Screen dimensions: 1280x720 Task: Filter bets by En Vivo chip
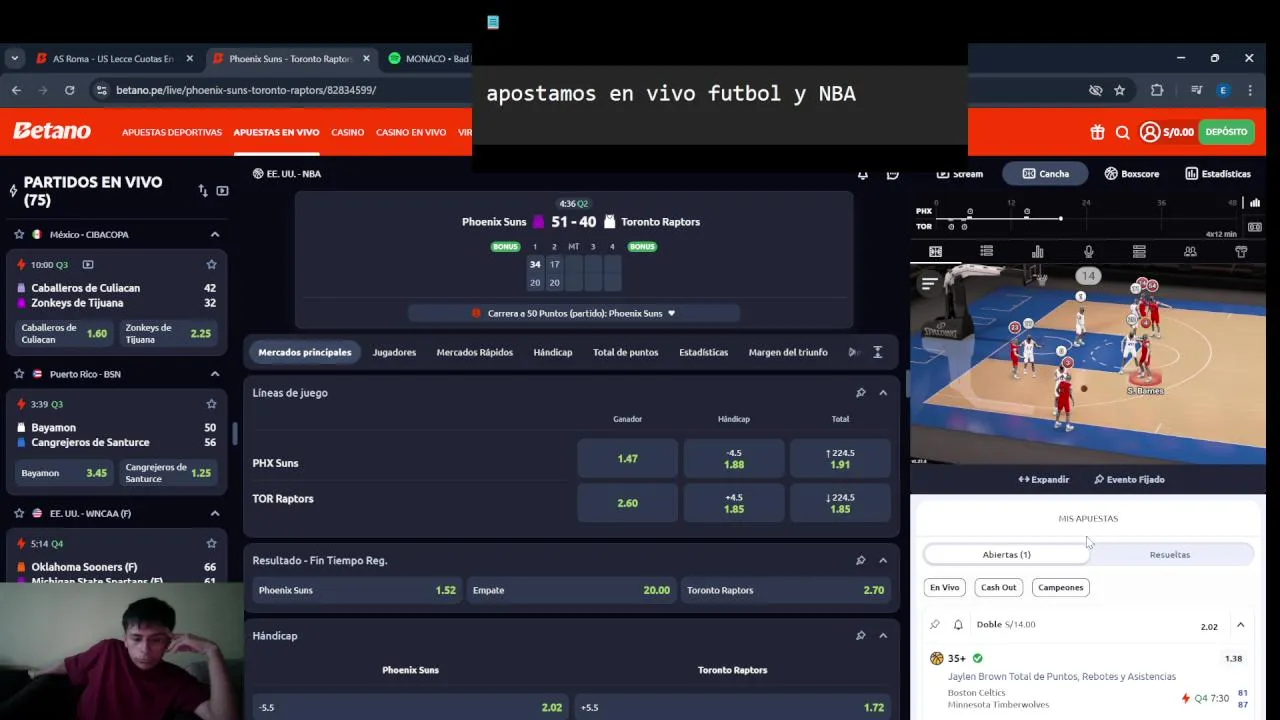[x=944, y=588]
